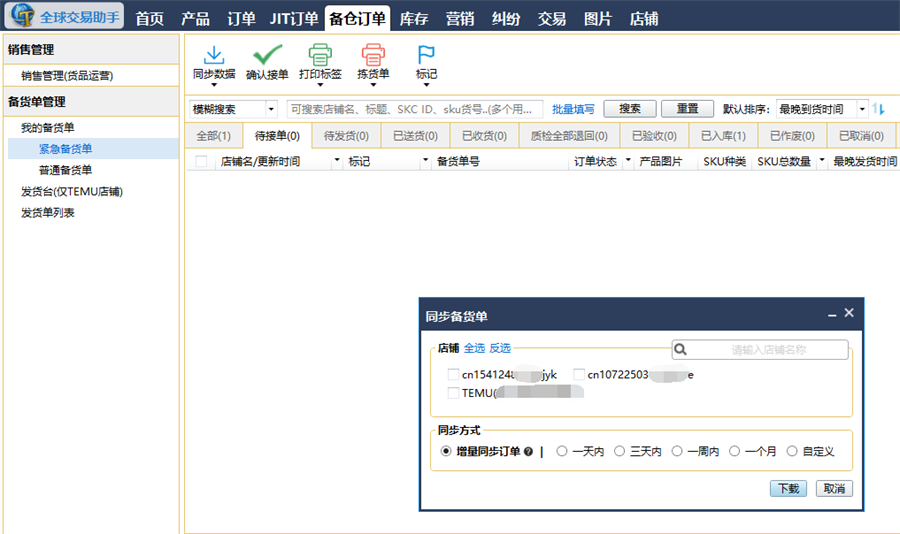Open the 模糊搜索 search mode dropdown
This screenshot has width=900, height=534.
click(x=271, y=109)
